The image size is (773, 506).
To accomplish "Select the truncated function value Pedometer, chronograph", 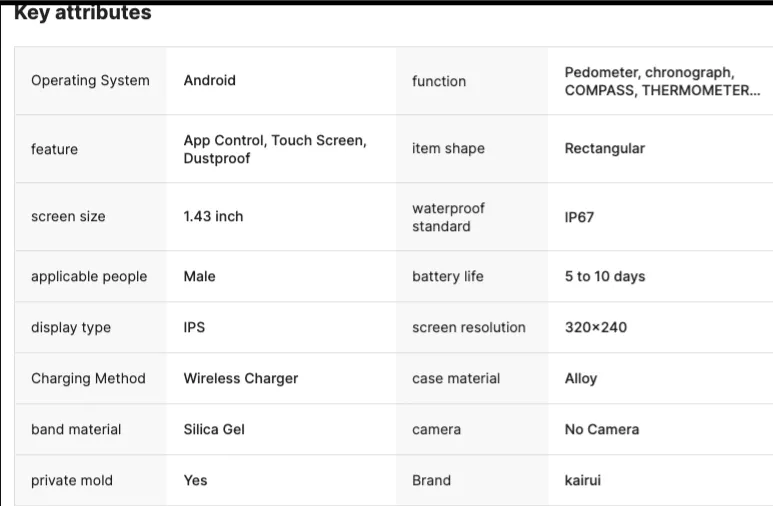I will click(x=662, y=81).
